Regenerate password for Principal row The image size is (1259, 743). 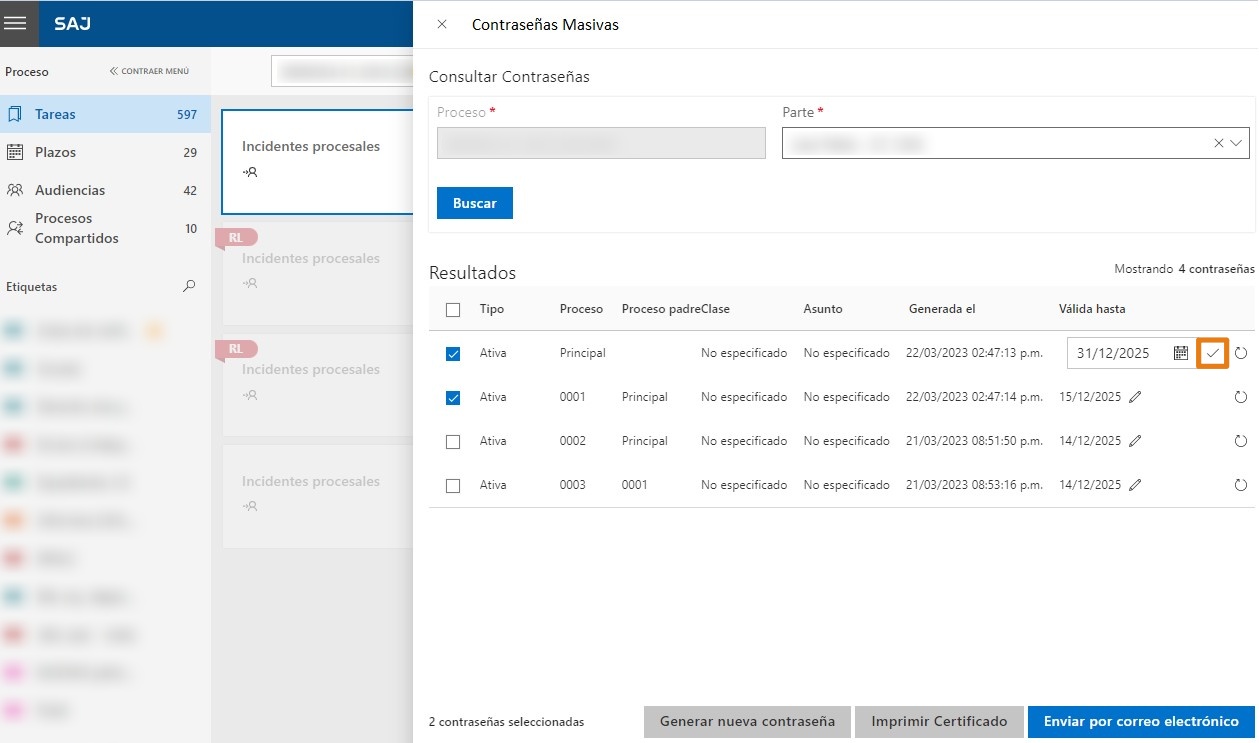click(1241, 353)
